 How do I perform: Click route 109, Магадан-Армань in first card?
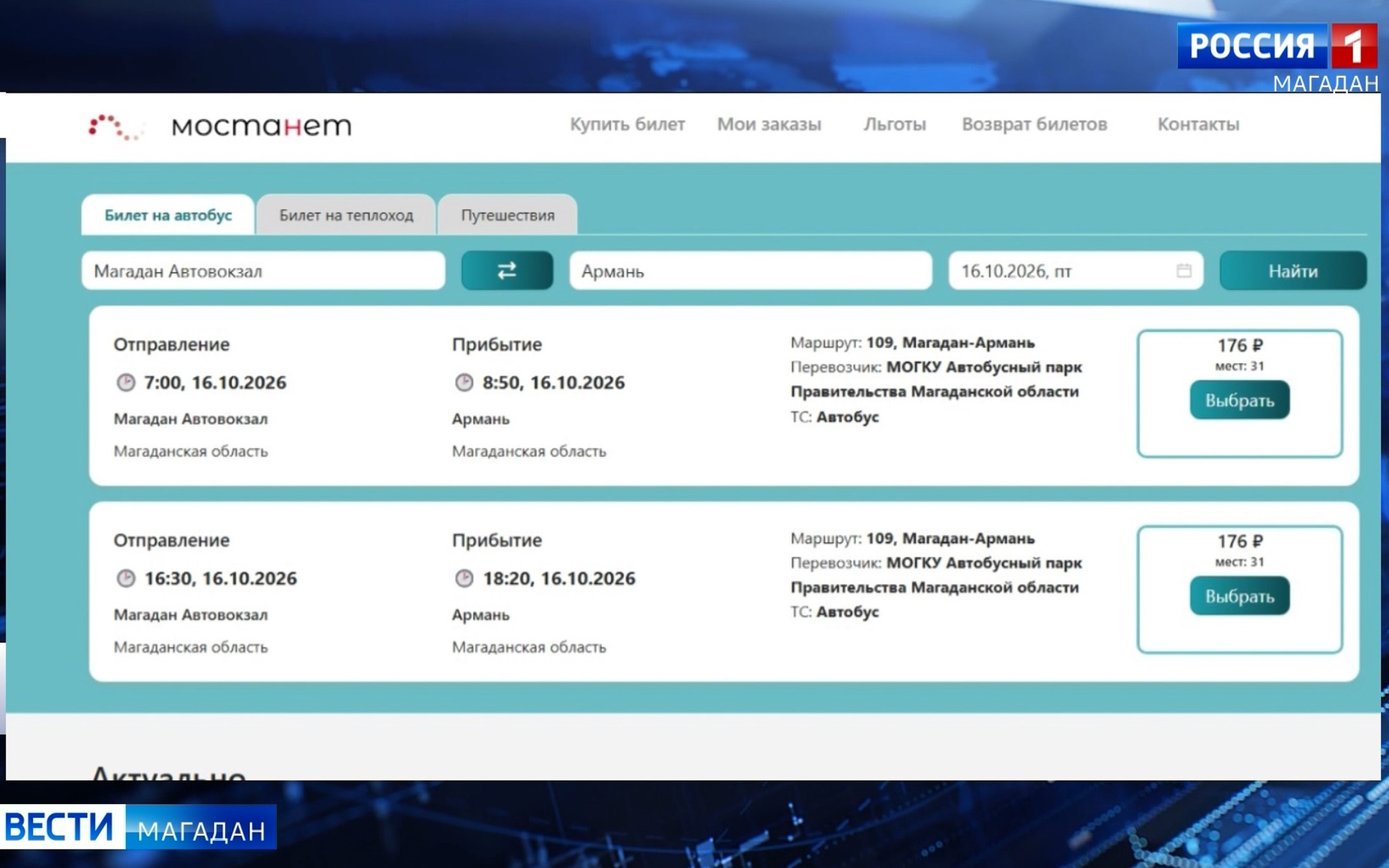pyautogui.click(x=950, y=343)
